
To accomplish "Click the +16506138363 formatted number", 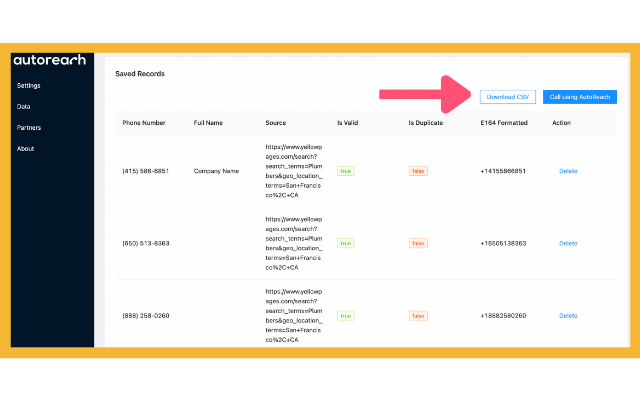I will [x=503, y=243].
